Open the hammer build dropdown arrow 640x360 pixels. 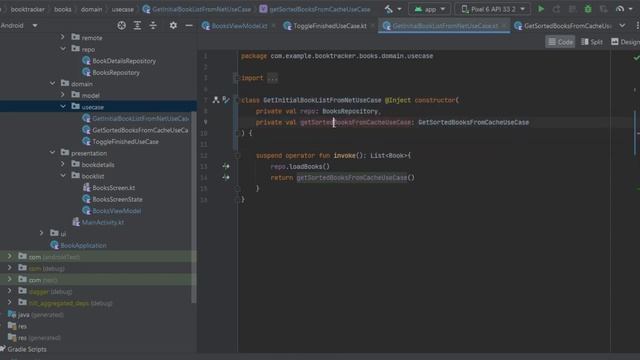(x=399, y=9)
